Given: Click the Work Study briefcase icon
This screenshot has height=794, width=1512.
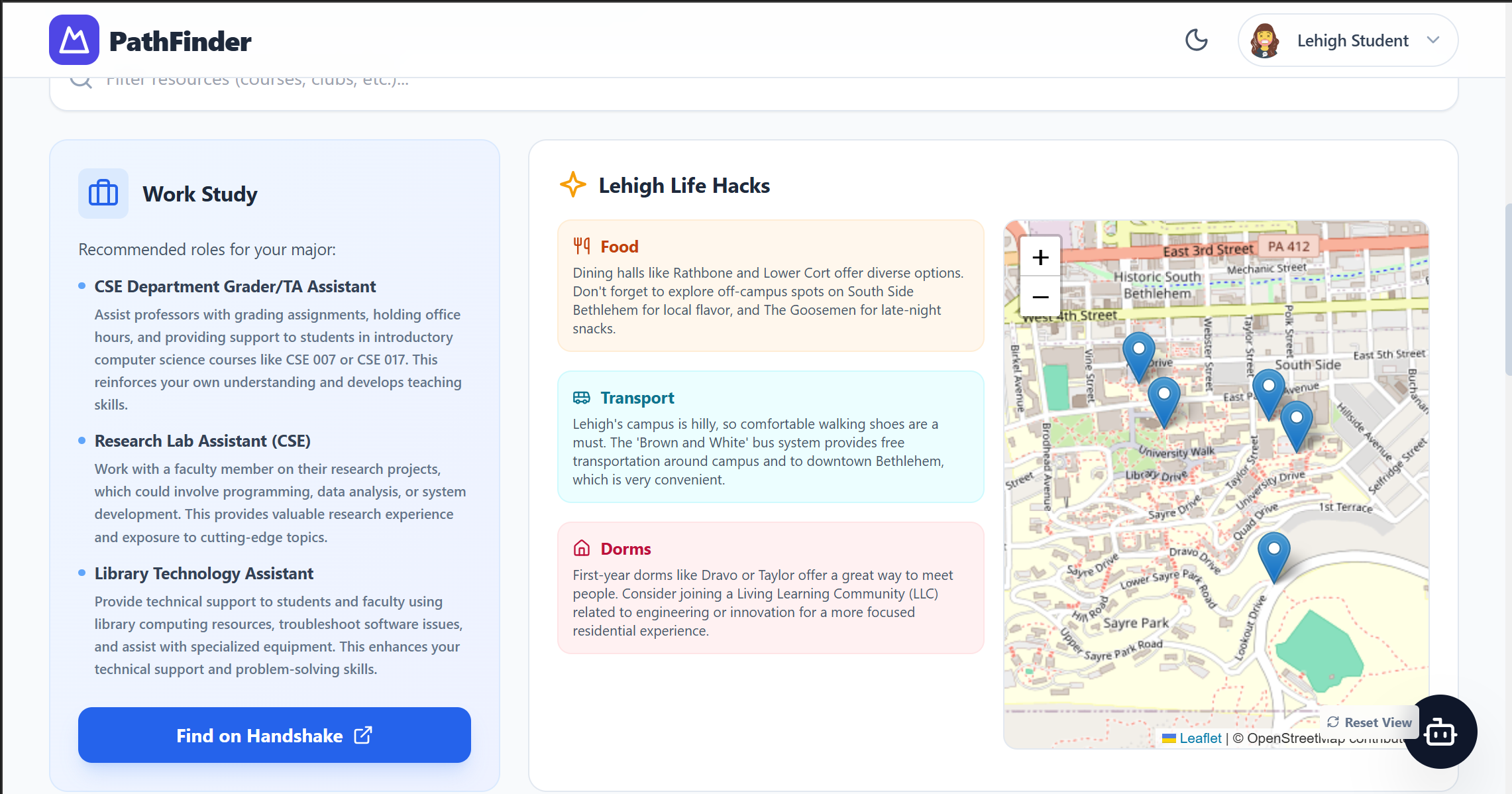Looking at the screenshot, I should click(x=103, y=194).
